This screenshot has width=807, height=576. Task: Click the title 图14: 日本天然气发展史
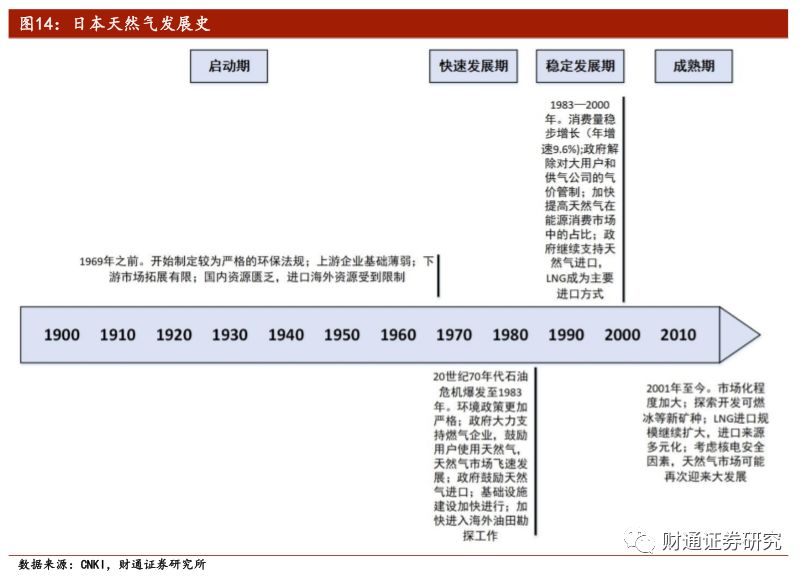coord(115,24)
